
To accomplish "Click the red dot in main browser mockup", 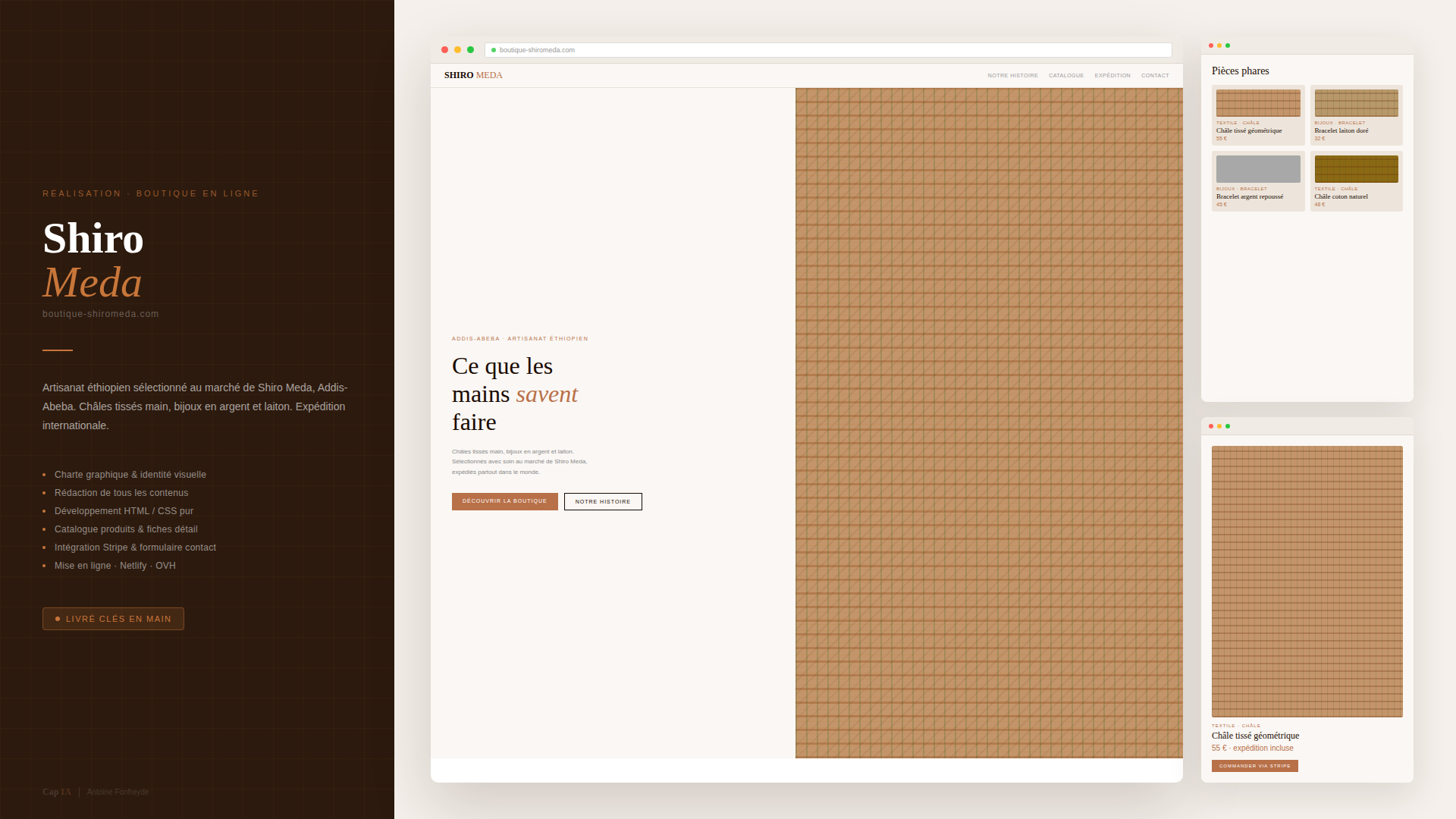I will point(444,50).
